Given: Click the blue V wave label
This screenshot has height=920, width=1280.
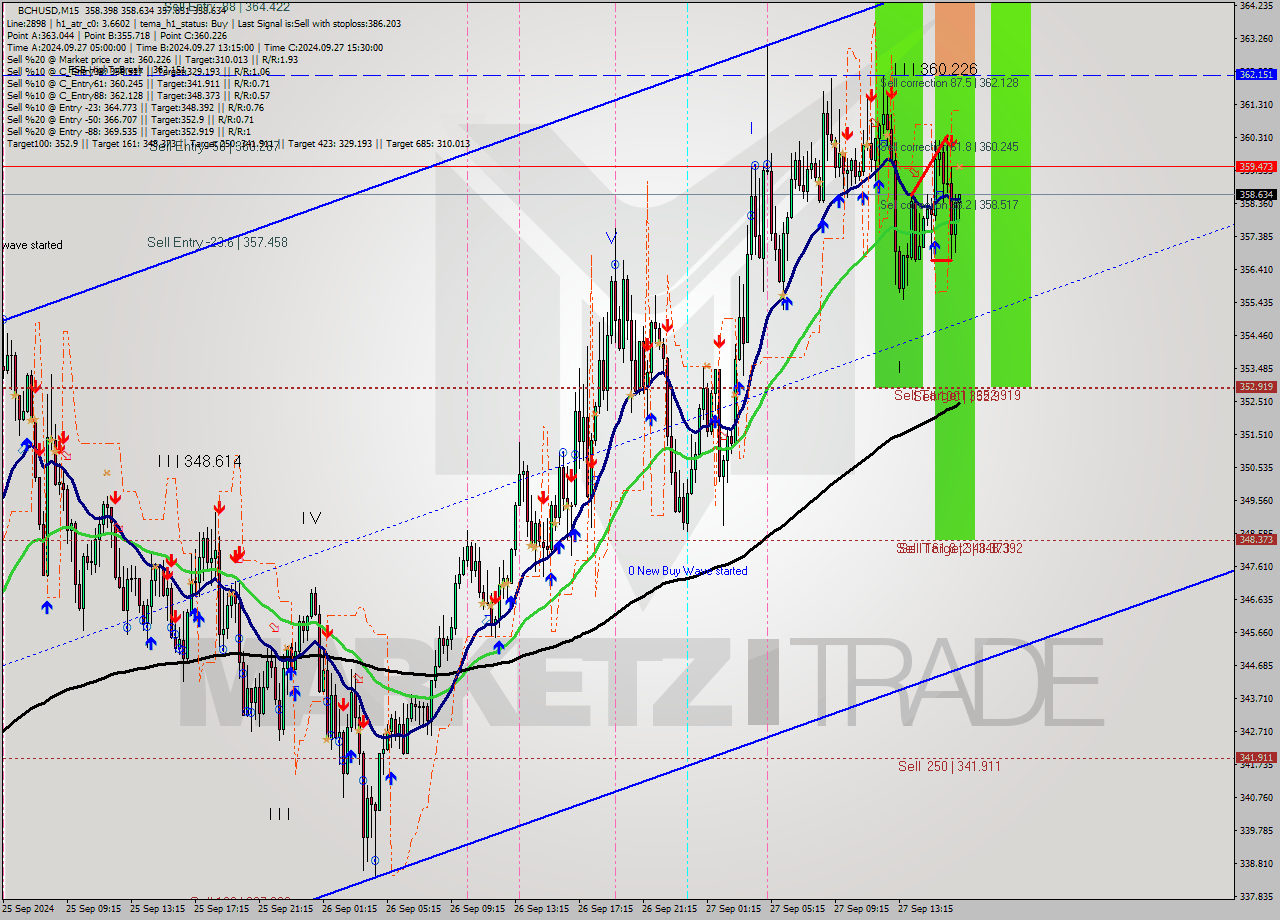Looking at the screenshot, I should 610,237.
